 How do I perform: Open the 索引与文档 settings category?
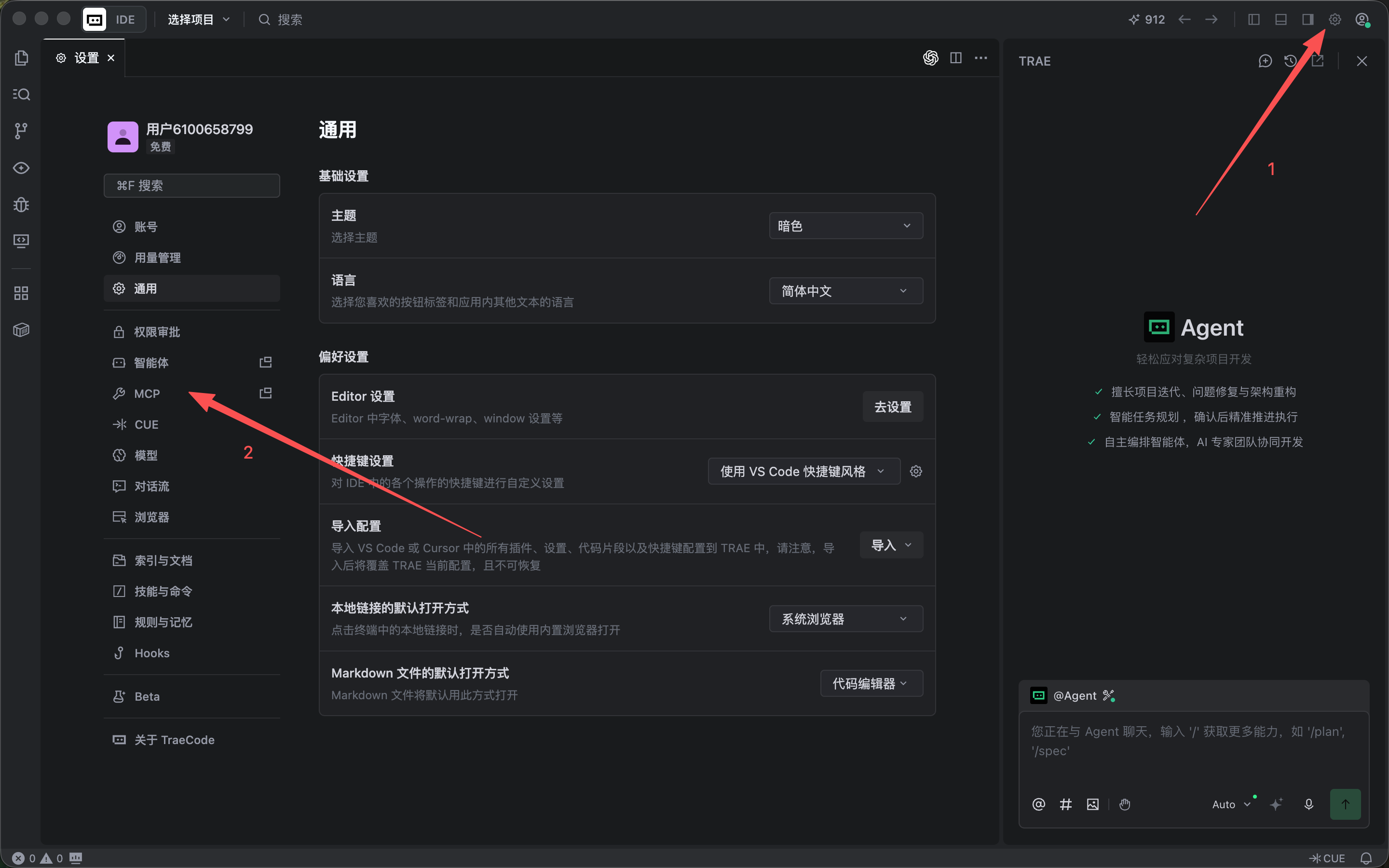pos(191,560)
